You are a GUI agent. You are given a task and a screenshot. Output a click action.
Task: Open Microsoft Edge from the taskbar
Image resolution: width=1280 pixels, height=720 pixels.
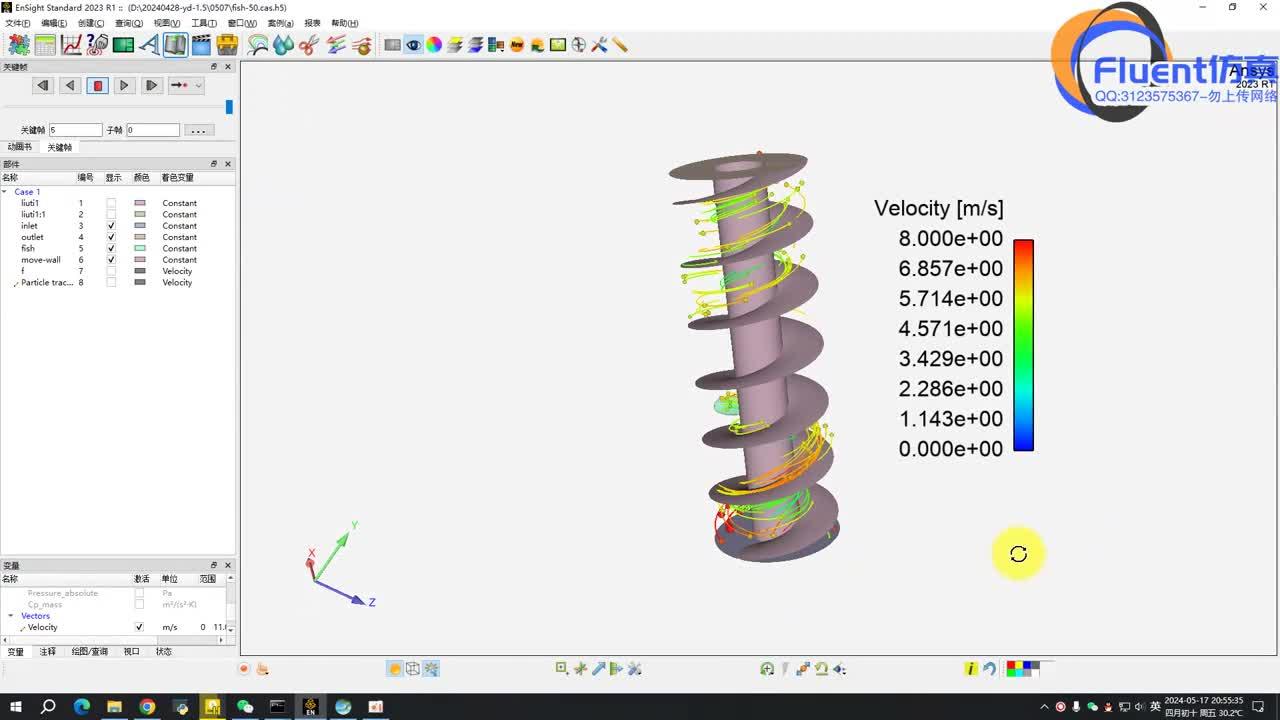click(81, 707)
